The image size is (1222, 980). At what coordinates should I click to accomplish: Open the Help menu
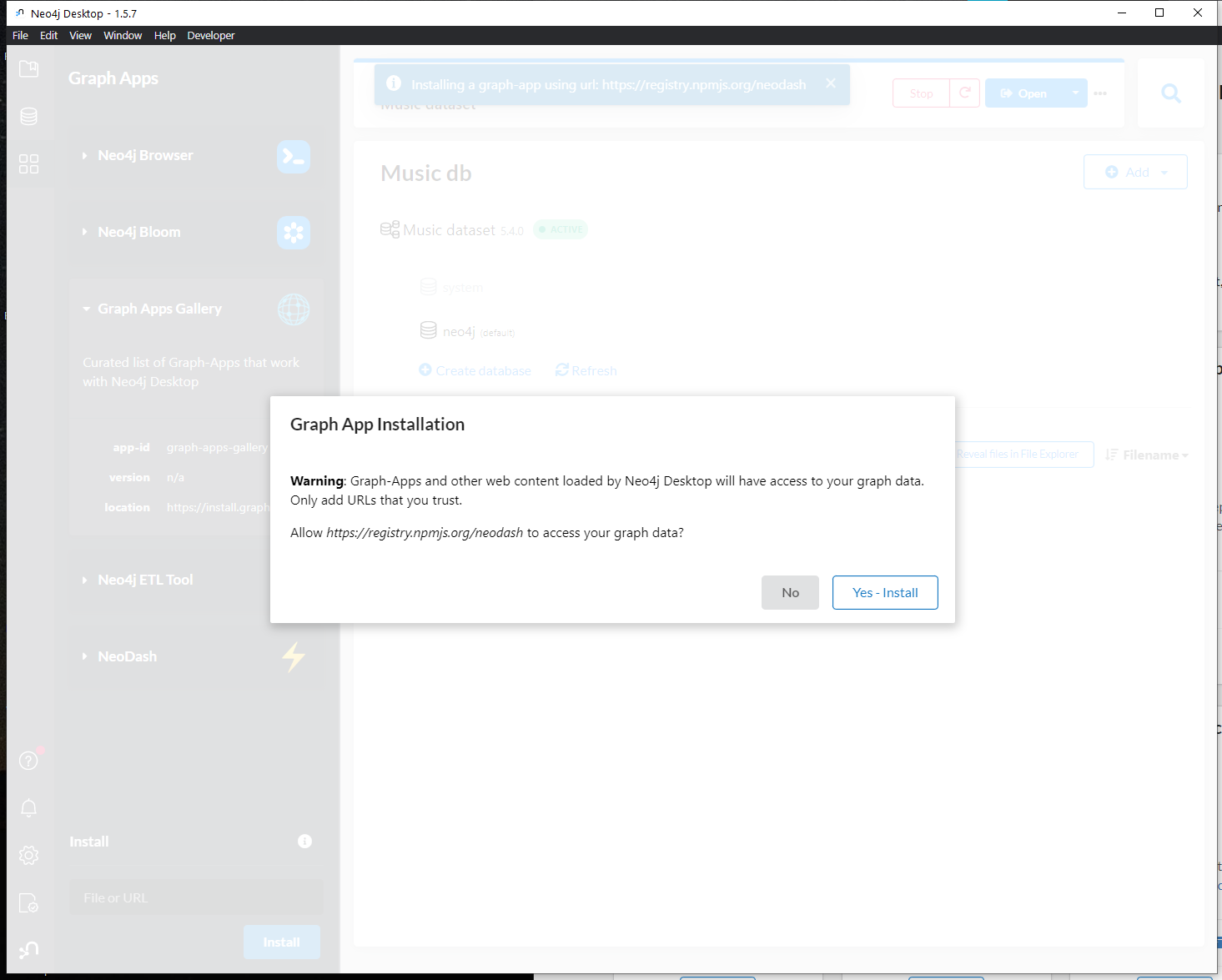pyautogui.click(x=164, y=35)
